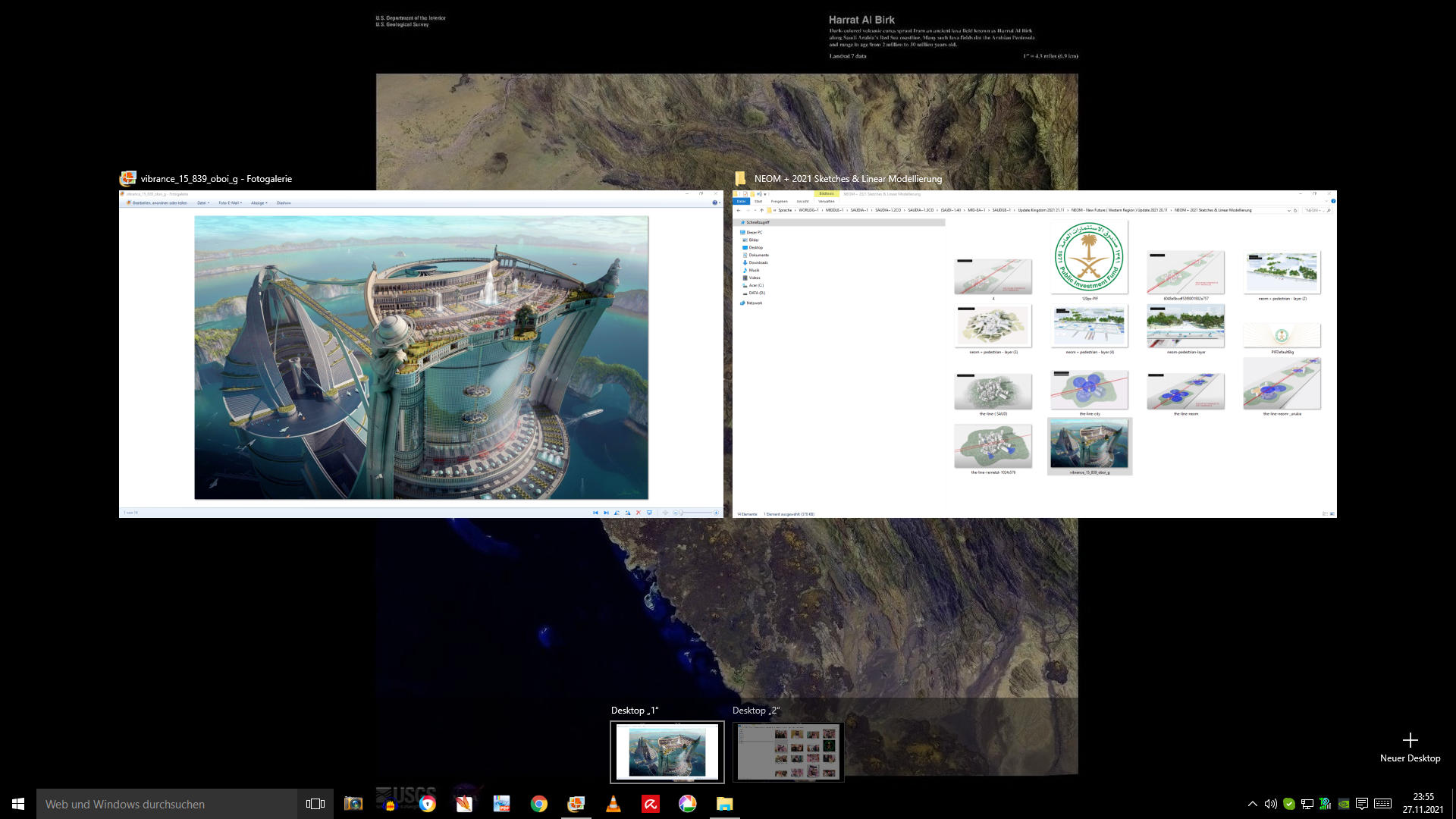
Task: Open the browser icon with the lock symbol
Action: (x=427, y=804)
